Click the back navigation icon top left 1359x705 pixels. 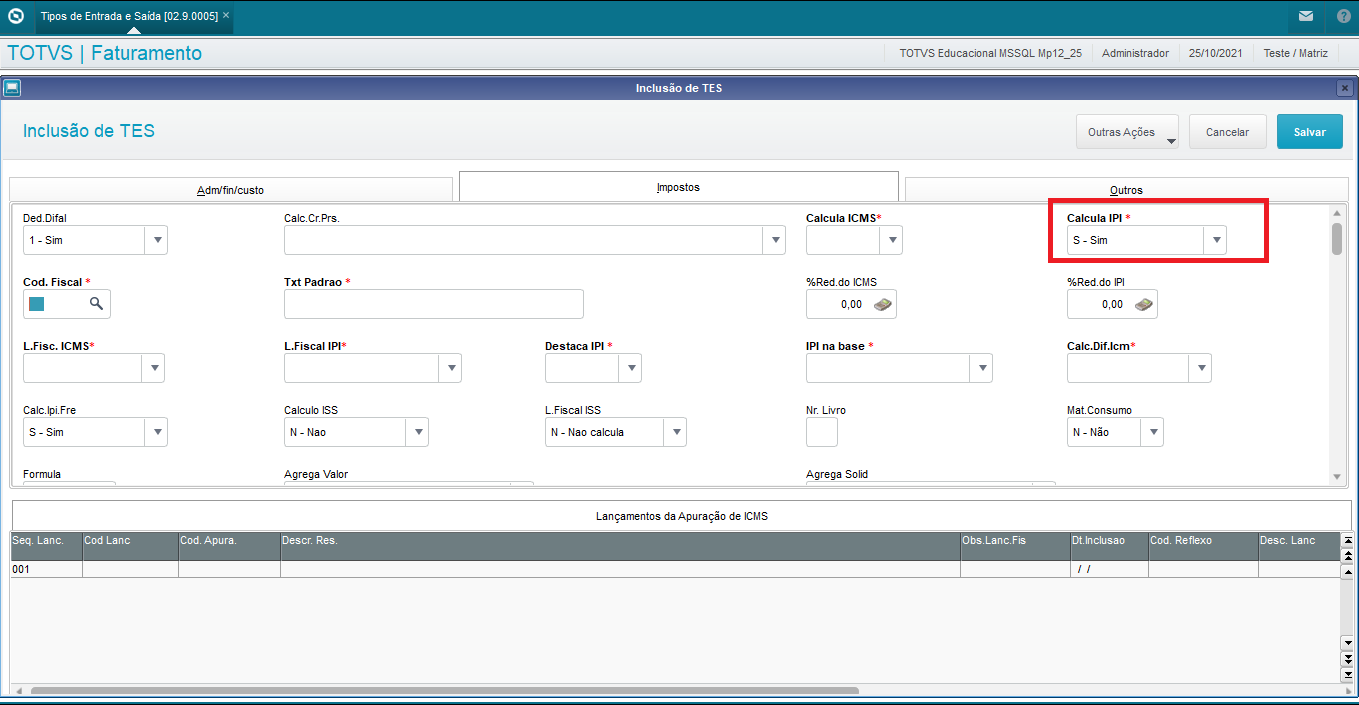14,15
